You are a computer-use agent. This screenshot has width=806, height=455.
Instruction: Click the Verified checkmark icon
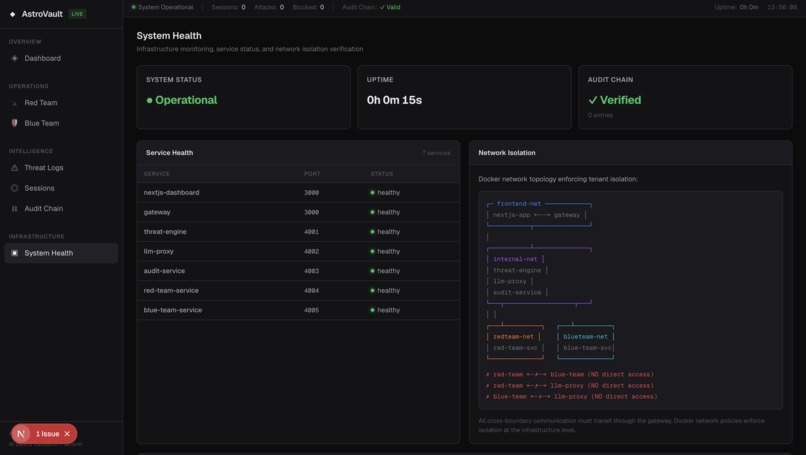click(x=593, y=100)
